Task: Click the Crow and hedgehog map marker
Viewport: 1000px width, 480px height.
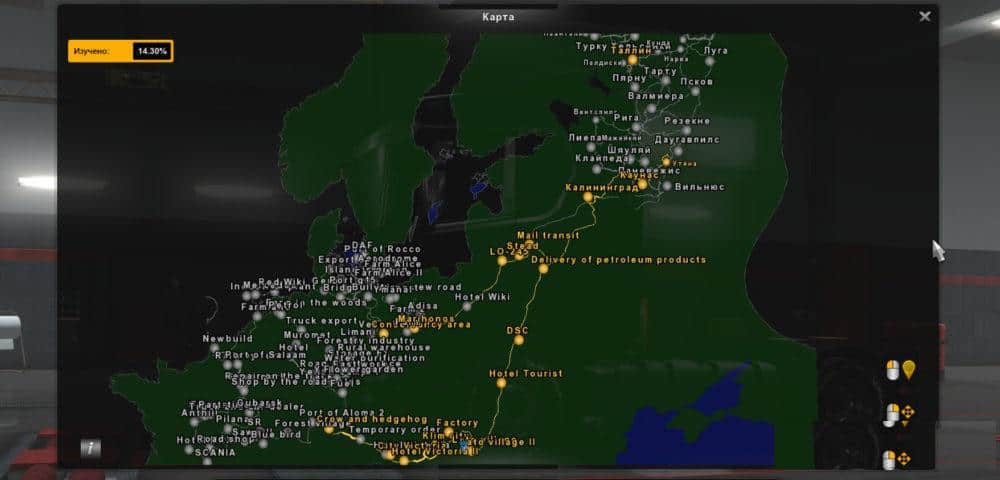Action: click(329, 429)
